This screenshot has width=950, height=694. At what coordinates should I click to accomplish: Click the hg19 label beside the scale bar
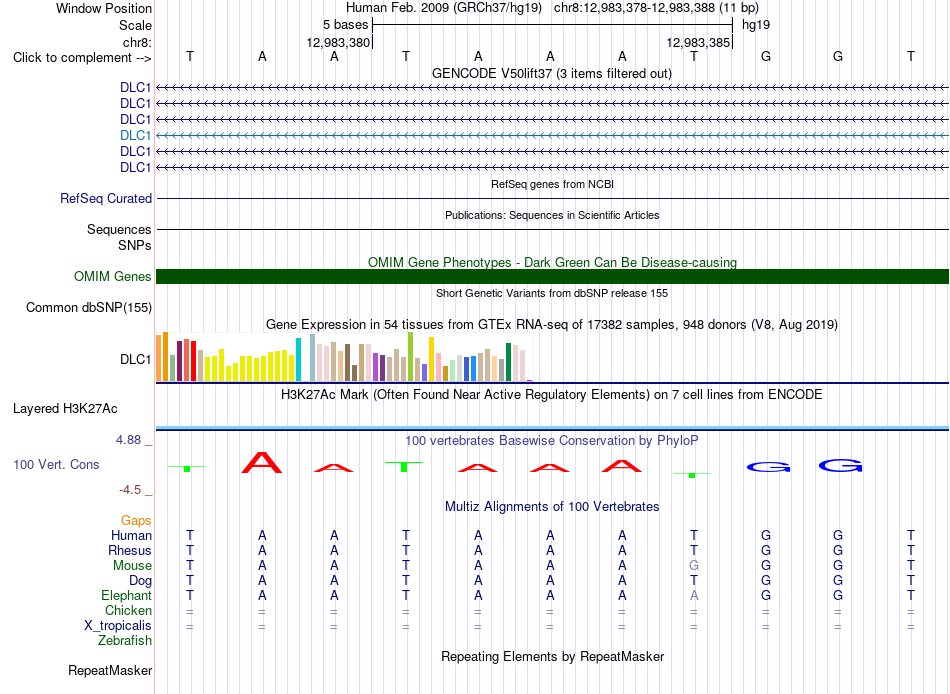[756, 25]
